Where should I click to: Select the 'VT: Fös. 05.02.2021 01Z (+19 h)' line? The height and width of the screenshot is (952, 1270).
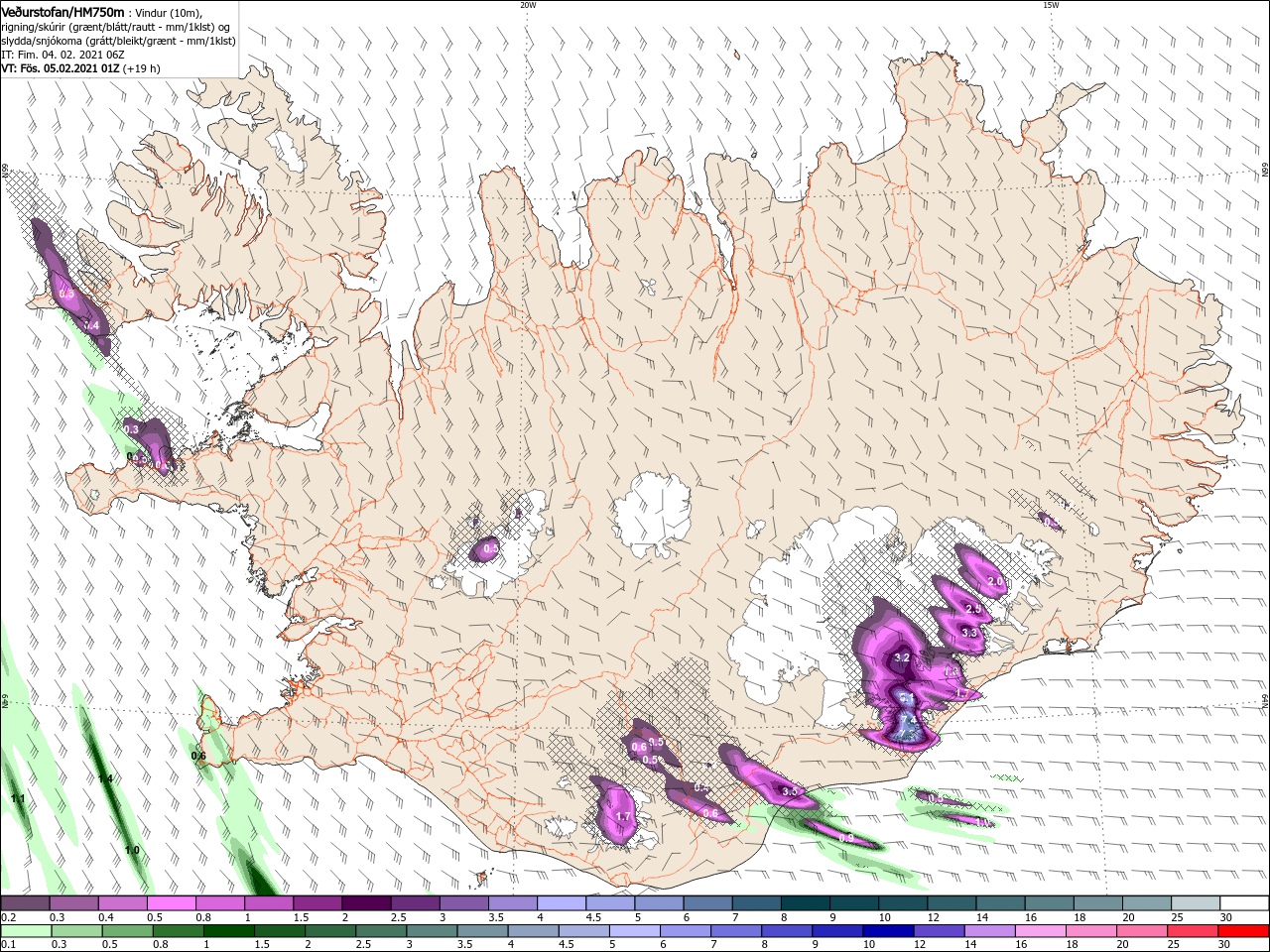coord(80,68)
